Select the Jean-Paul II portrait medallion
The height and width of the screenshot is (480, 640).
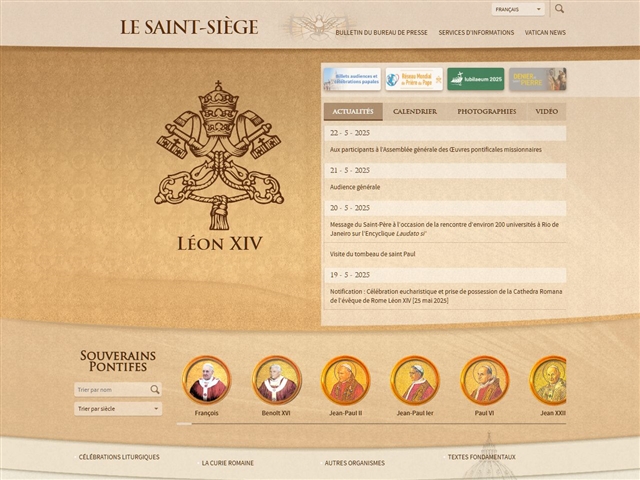pos(346,380)
